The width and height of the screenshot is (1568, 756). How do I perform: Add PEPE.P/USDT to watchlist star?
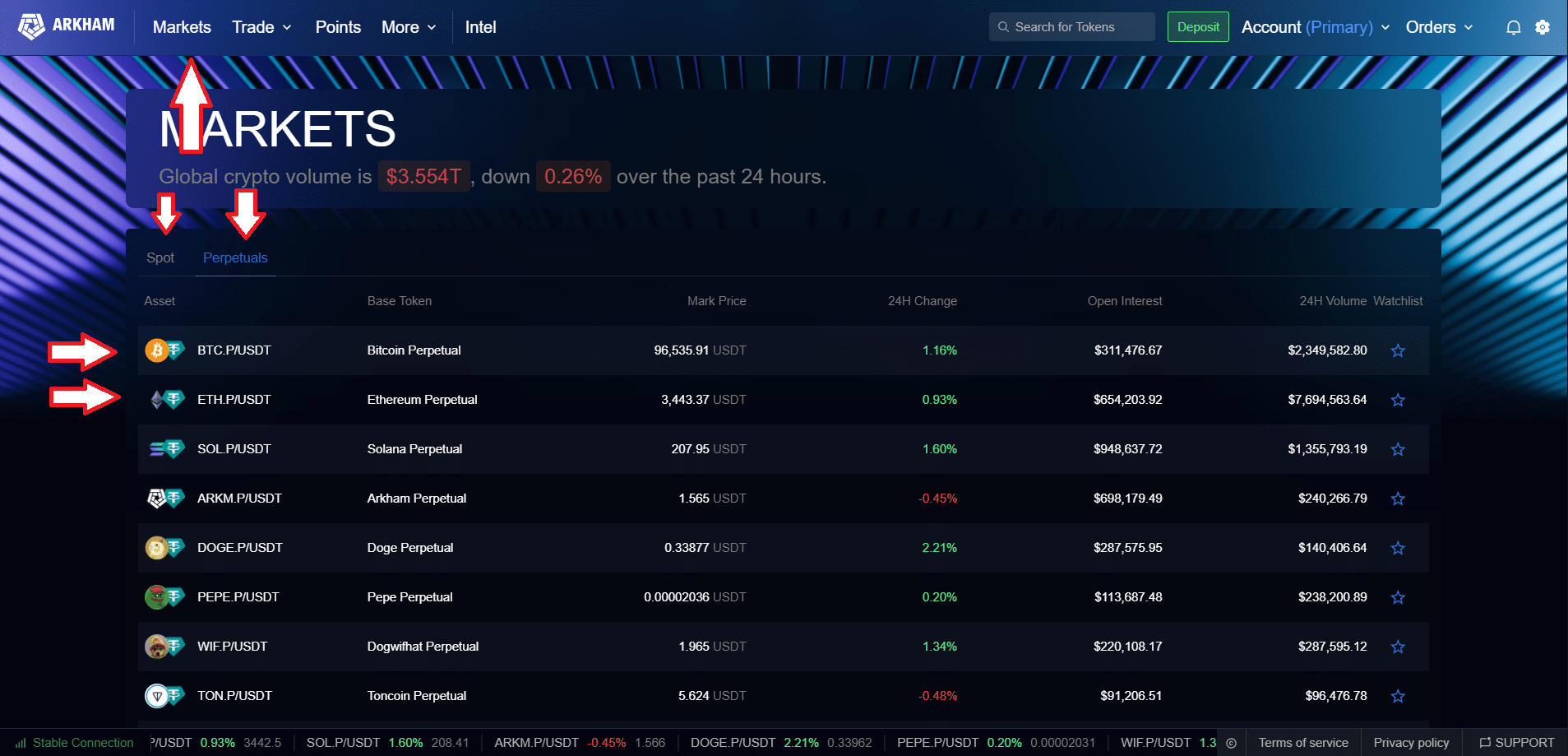click(x=1398, y=597)
